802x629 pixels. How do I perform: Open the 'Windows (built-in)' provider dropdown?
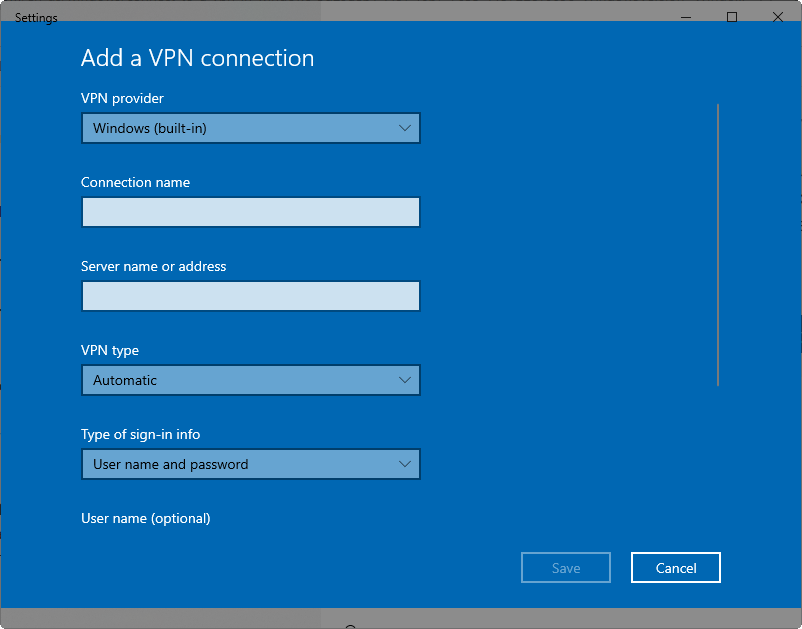pyautogui.click(x=250, y=128)
